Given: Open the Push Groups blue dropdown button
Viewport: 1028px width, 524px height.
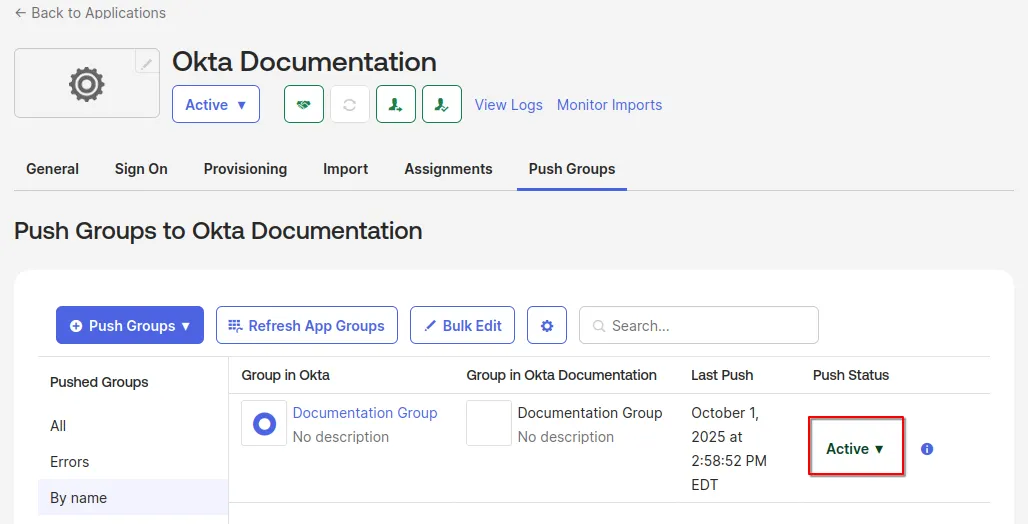Looking at the screenshot, I should pyautogui.click(x=130, y=325).
